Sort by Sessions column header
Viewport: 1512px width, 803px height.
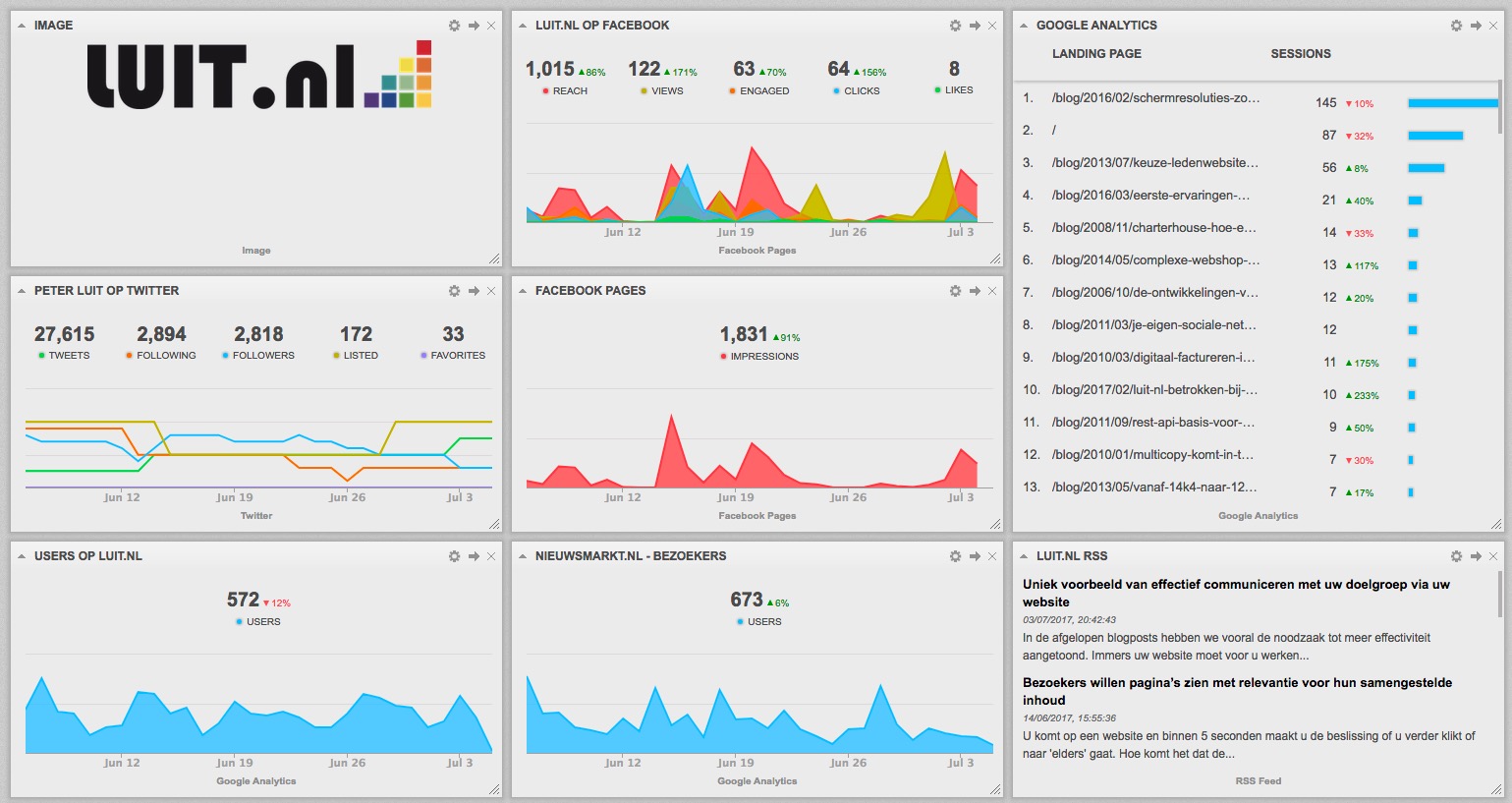1301,54
